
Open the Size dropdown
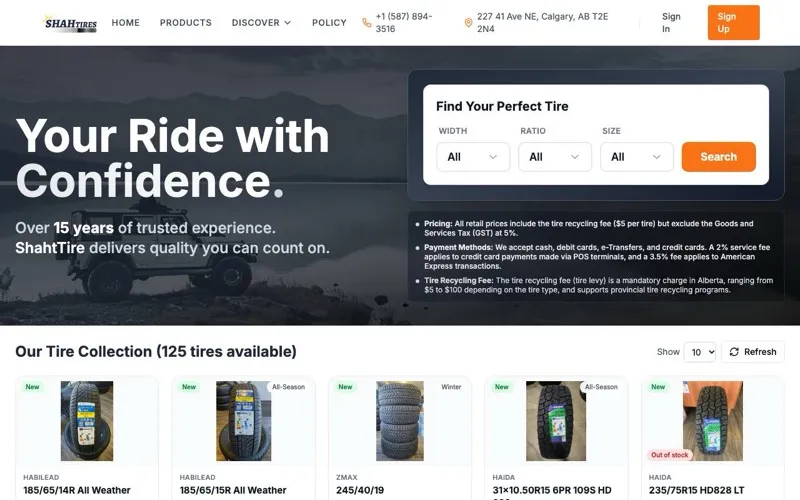(636, 157)
